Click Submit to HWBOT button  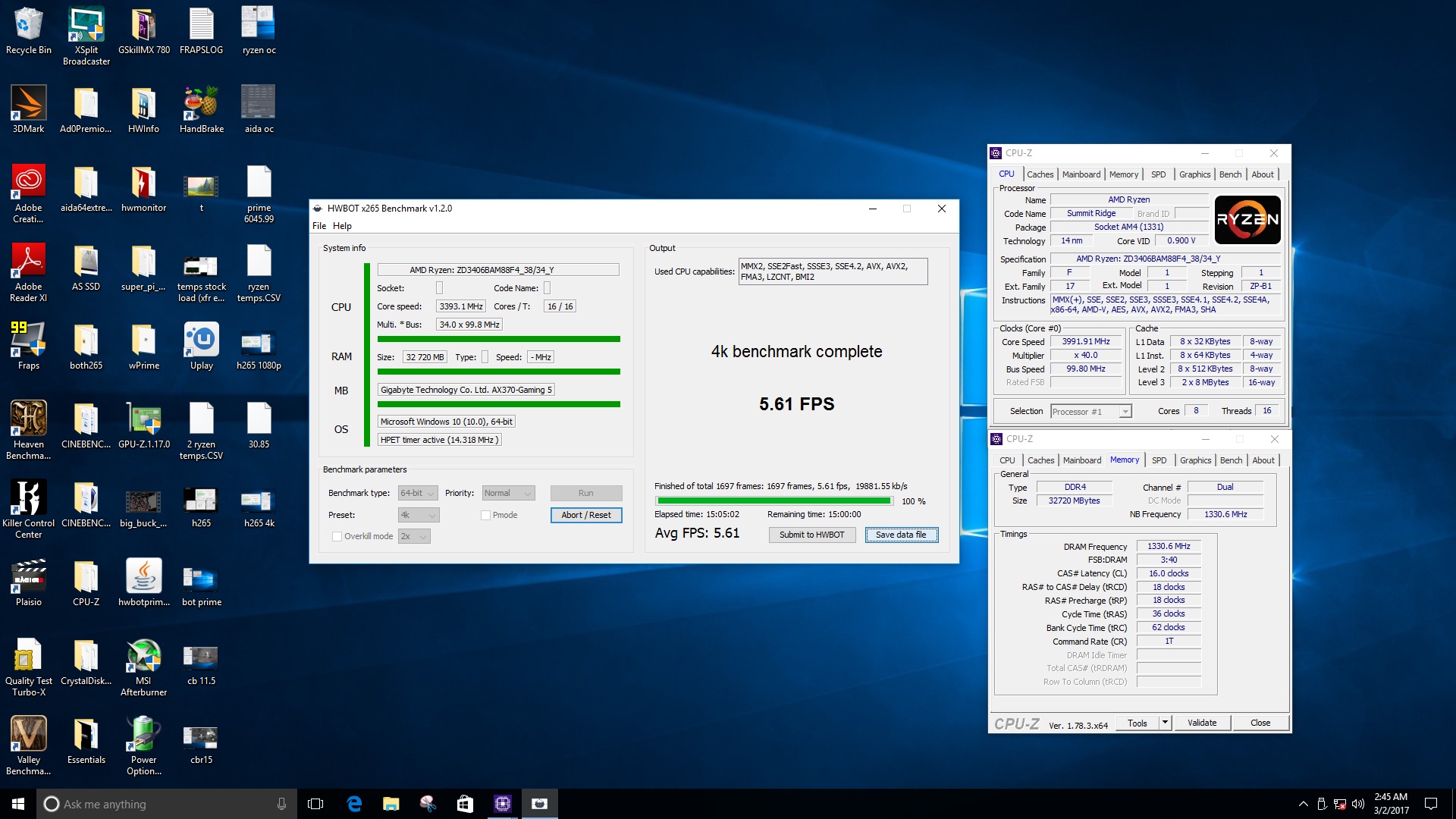coord(811,535)
